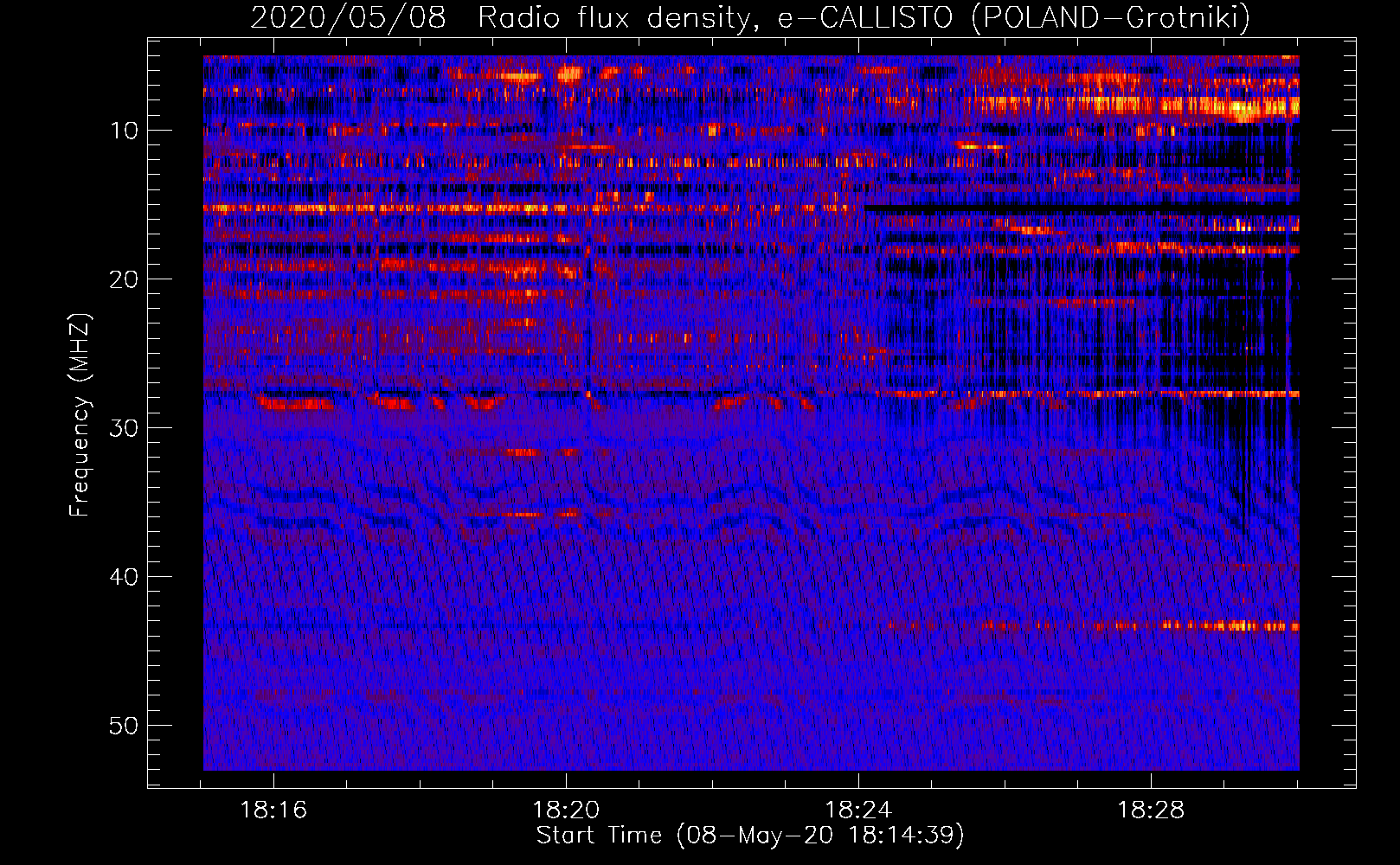This screenshot has height=865, width=1400.
Task: Click the time tick label '18:28'
Action: tap(1151, 811)
